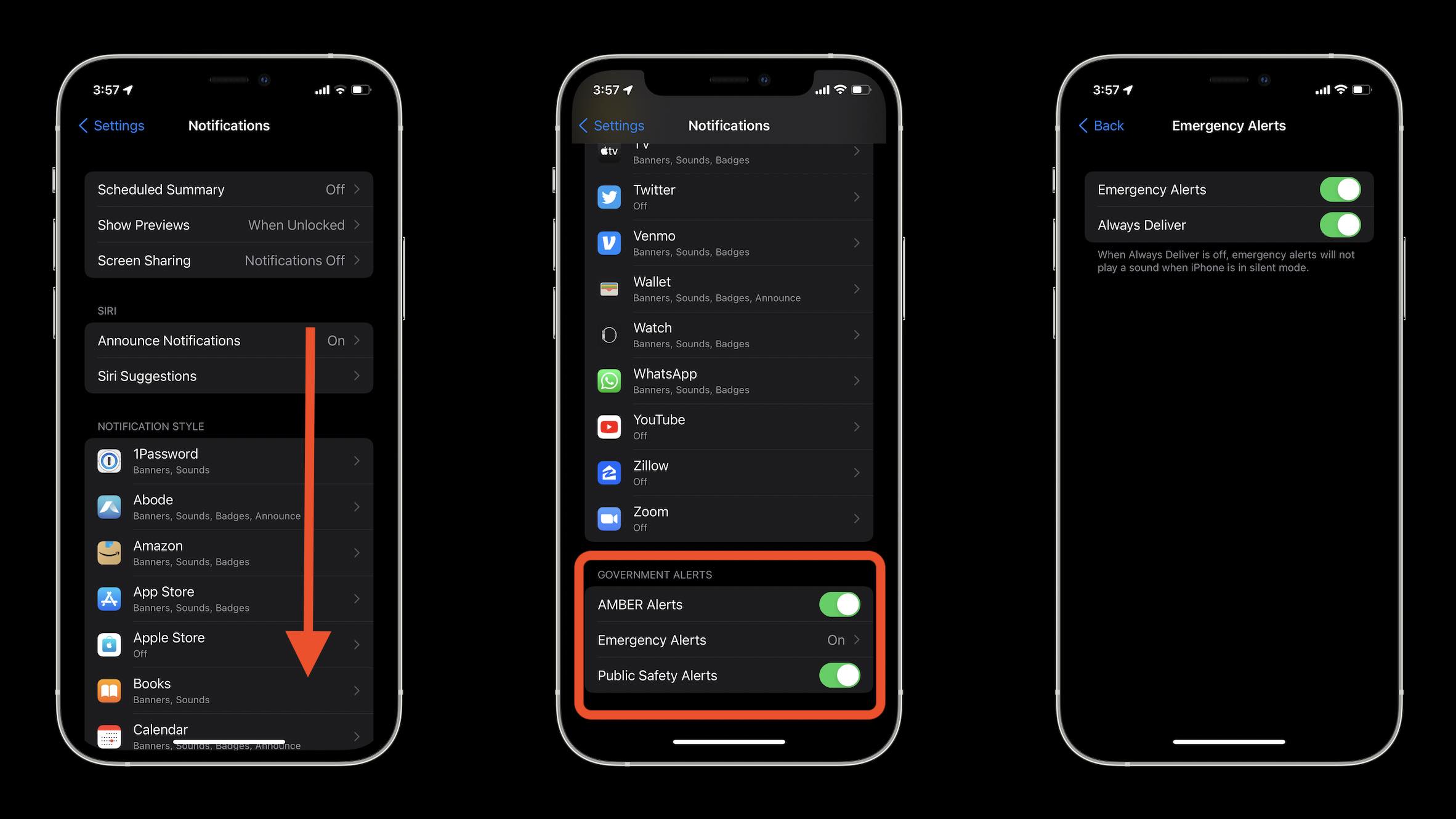Tap Siri Suggestions row
Image resolution: width=1456 pixels, height=819 pixels.
(228, 376)
